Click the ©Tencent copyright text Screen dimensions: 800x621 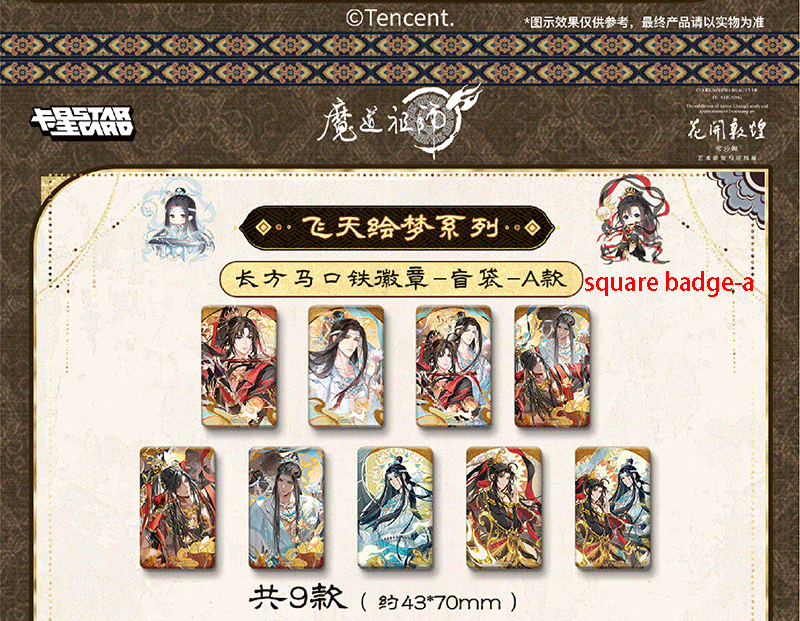pos(400,18)
